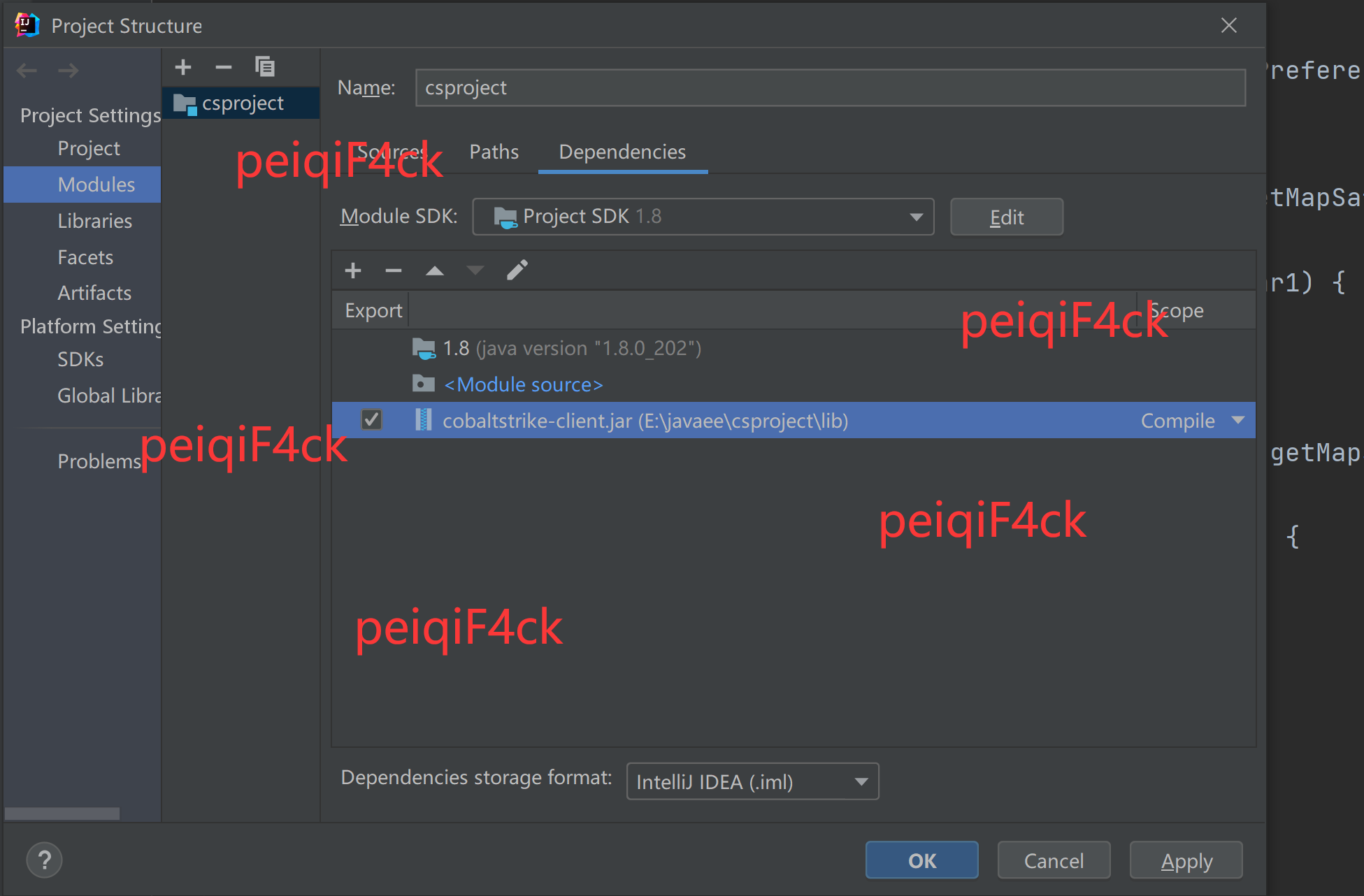Open Libraries in the sidebar
The image size is (1364, 896).
pos(94,221)
